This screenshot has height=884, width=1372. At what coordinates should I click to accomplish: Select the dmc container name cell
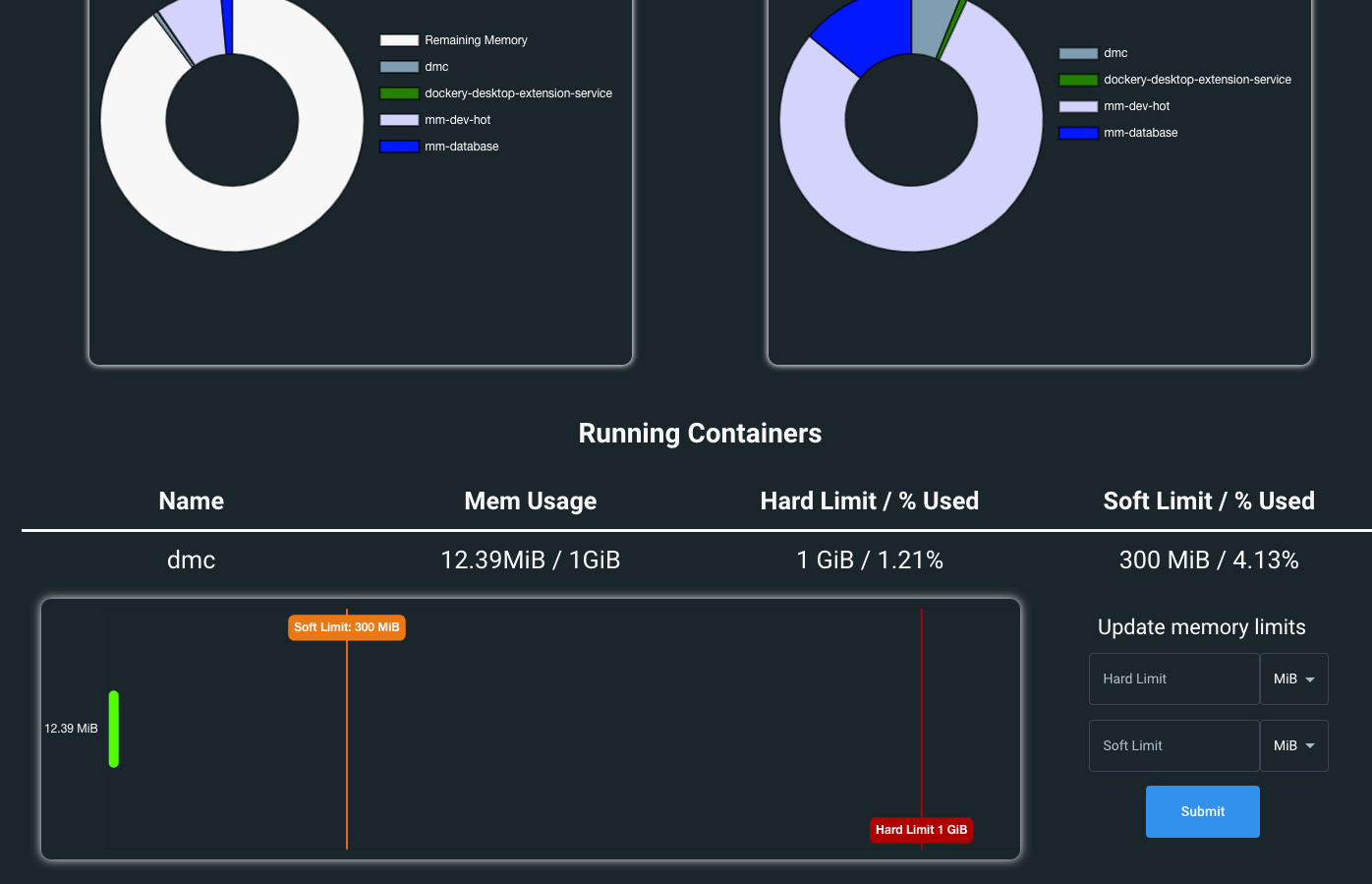pyautogui.click(x=192, y=560)
